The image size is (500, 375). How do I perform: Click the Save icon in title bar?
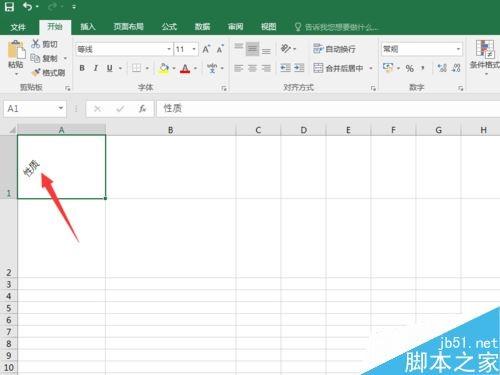[x=9, y=6]
